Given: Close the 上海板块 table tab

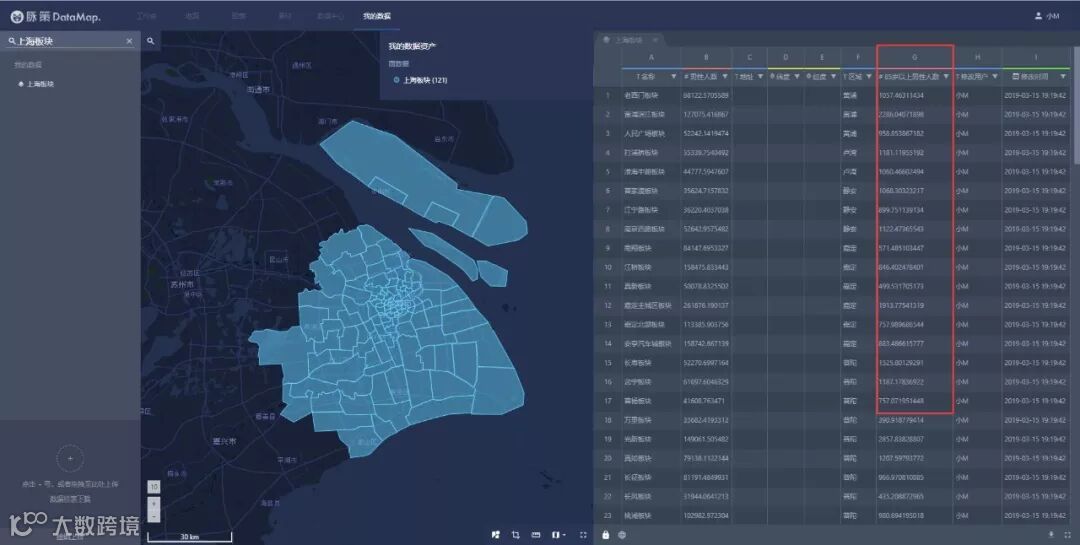Looking at the screenshot, I should pyautogui.click(x=656, y=40).
